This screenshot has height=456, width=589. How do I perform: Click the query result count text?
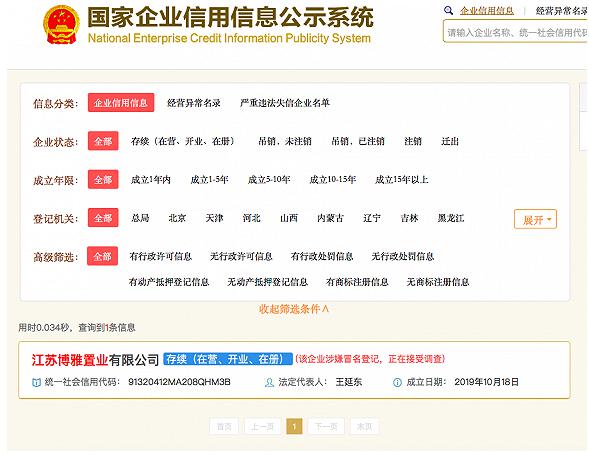77,328
